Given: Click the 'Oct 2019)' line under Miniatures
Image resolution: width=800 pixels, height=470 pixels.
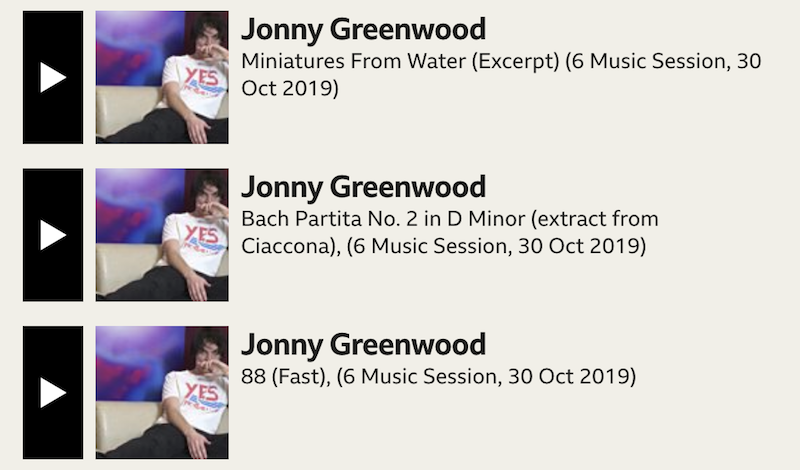Looking at the screenshot, I should (290, 88).
